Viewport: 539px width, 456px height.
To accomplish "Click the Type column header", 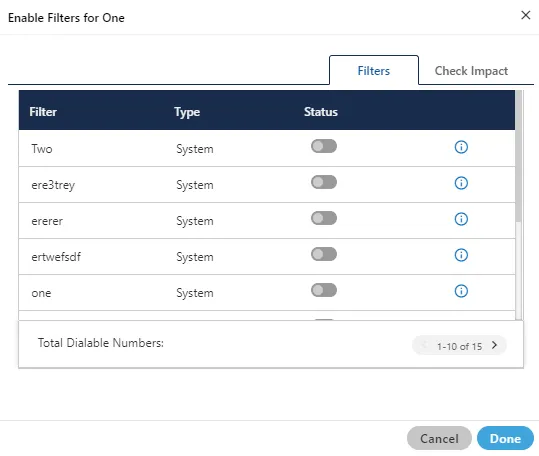I will [x=187, y=112].
